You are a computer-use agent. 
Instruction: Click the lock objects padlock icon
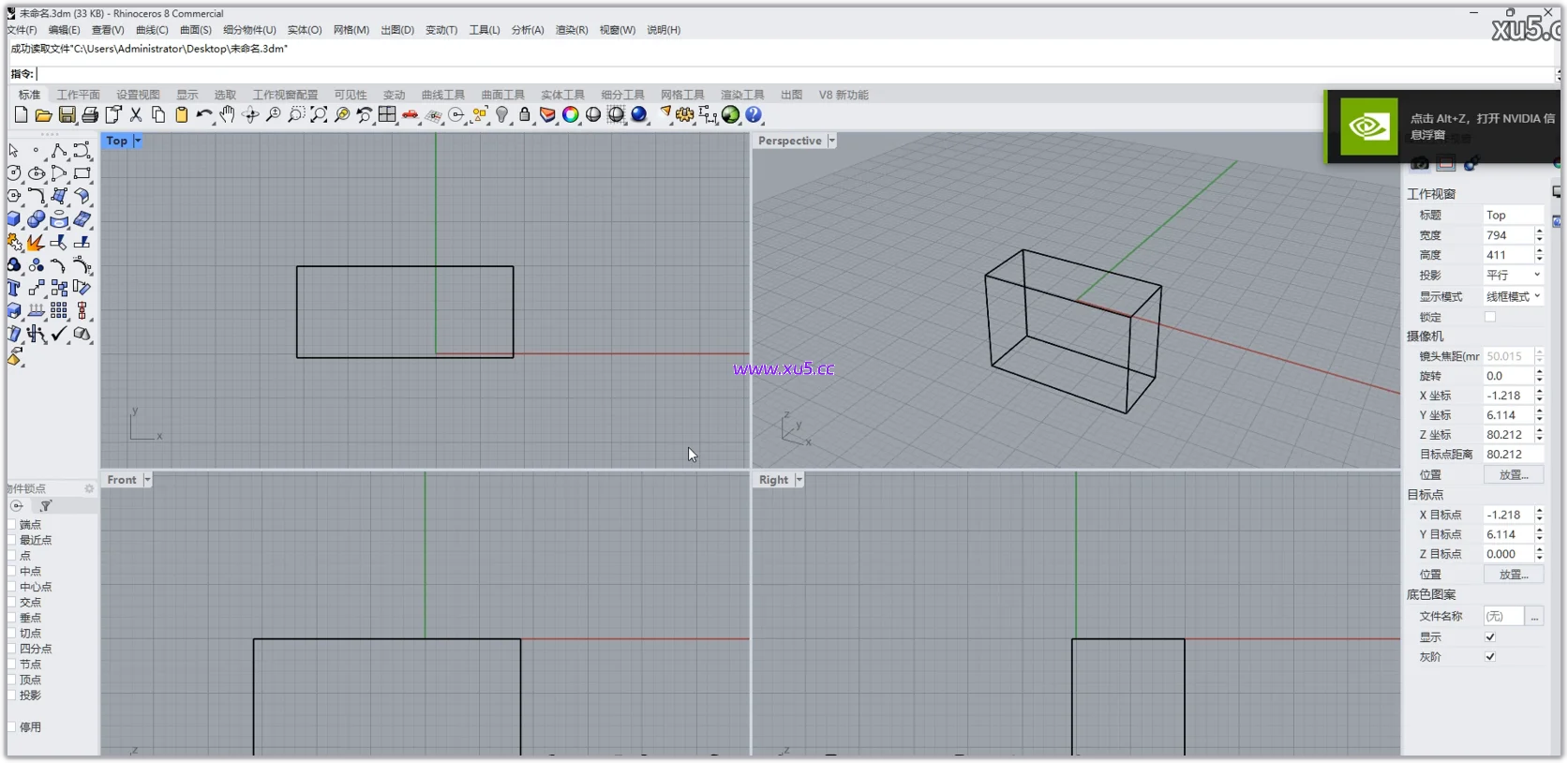coord(525,114)
